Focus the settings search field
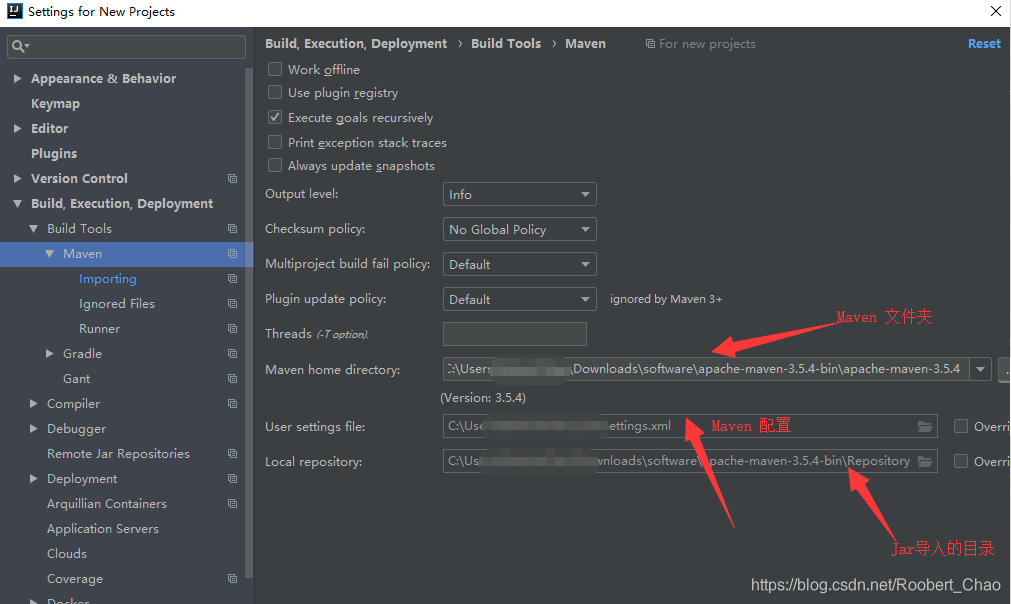The height and width of the screenshot is (604, 1011). tap(126, 46)
